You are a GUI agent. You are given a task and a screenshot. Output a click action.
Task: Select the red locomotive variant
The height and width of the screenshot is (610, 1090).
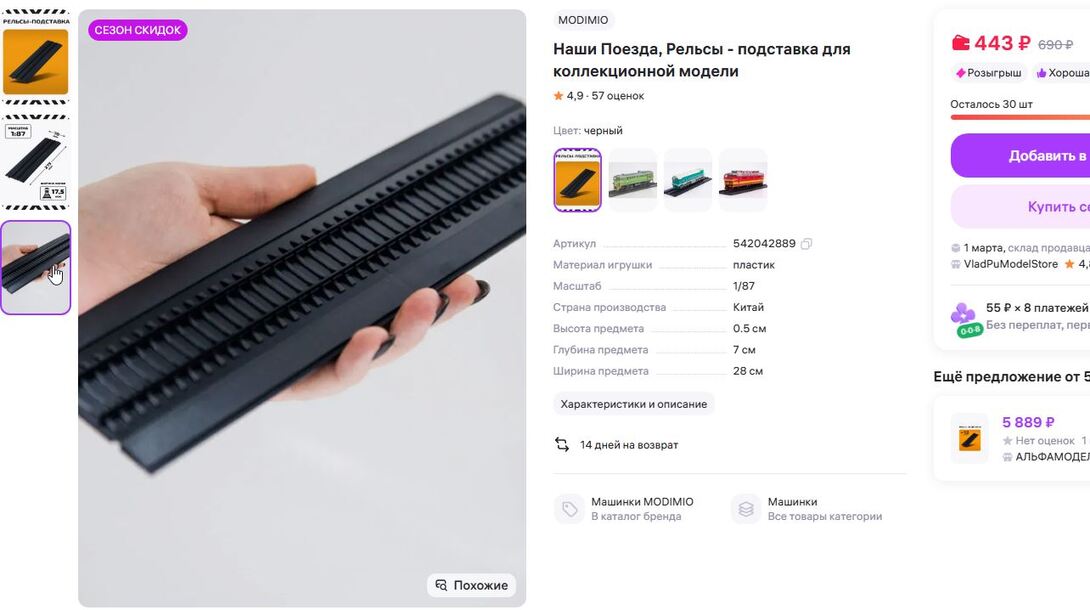(743, 180)
